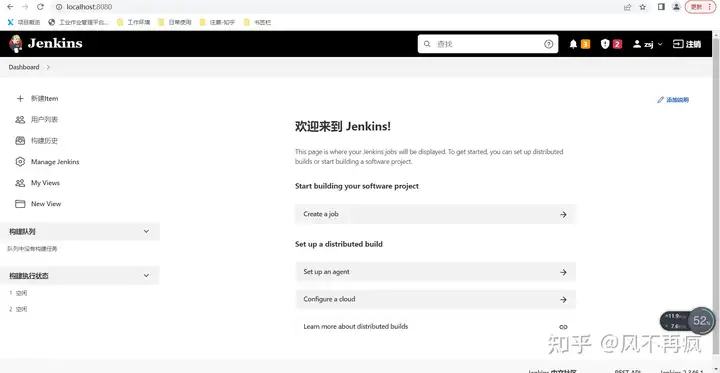Open the 日常使用 bookmark folder
This screenshot has width=720, height=373.
[174, 22]
